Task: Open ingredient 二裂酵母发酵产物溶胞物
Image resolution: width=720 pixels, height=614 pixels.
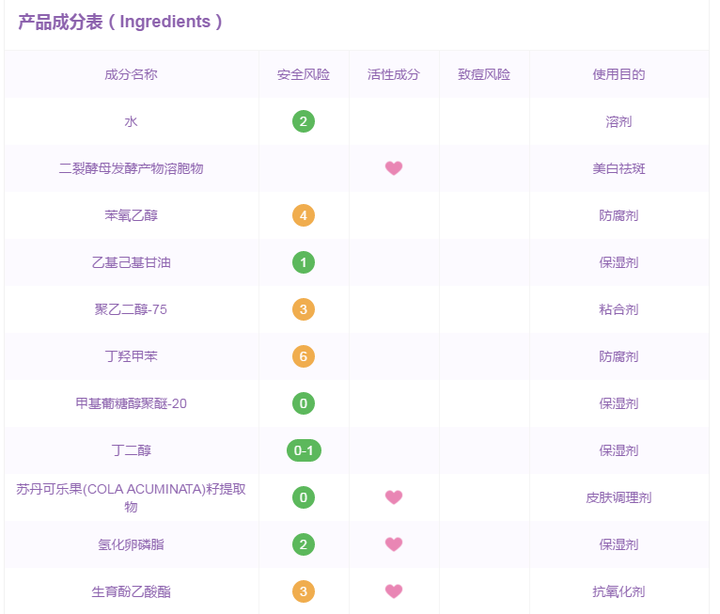Action: pos(131,169)
